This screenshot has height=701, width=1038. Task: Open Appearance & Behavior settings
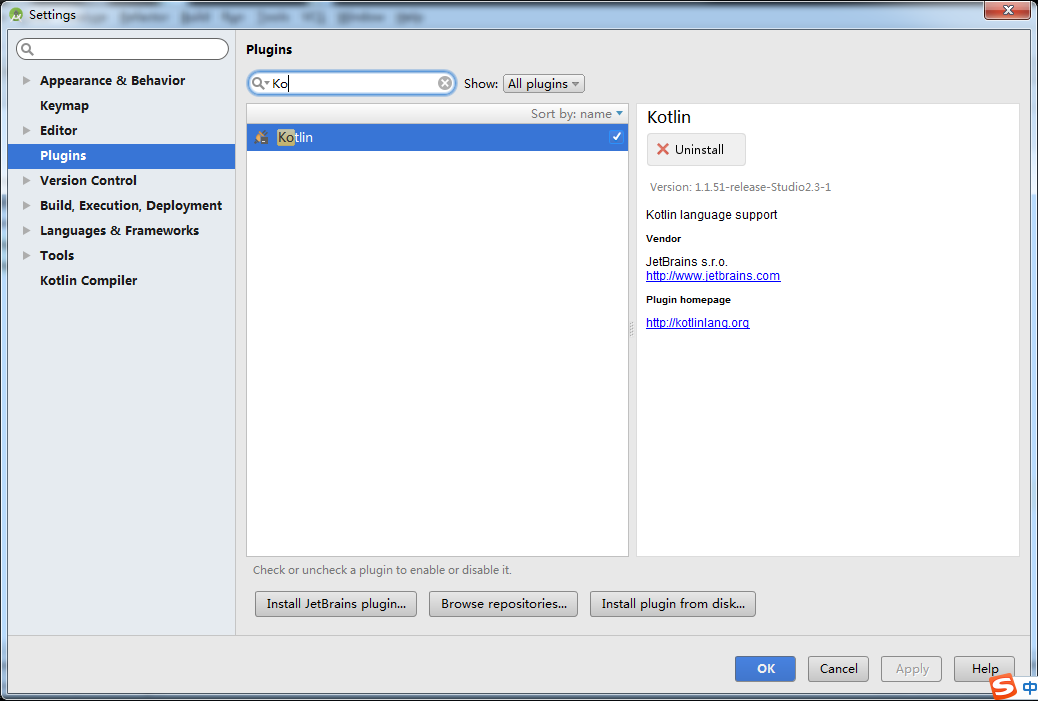click(x=113, y=81)
